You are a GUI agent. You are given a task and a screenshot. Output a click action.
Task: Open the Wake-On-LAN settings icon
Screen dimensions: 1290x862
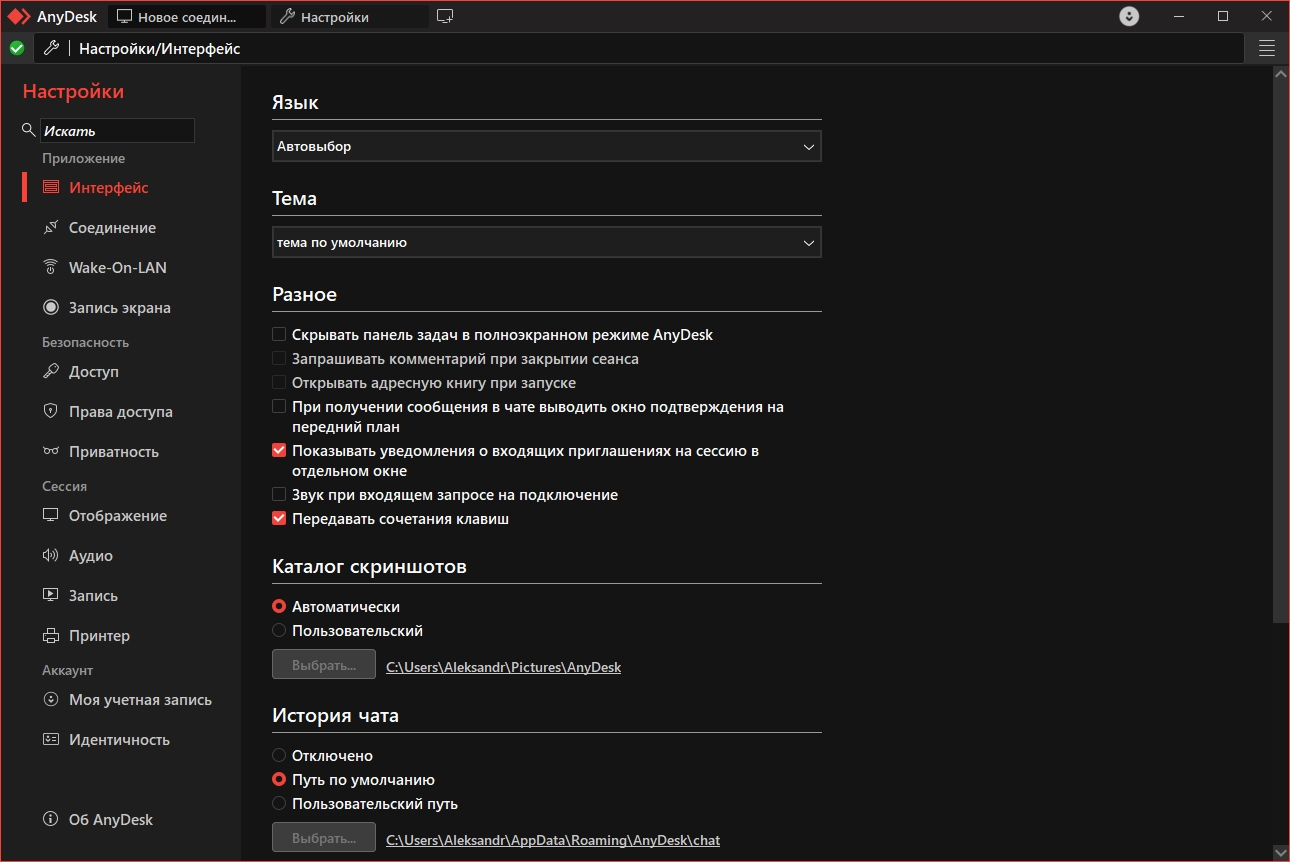click(51, 268)
